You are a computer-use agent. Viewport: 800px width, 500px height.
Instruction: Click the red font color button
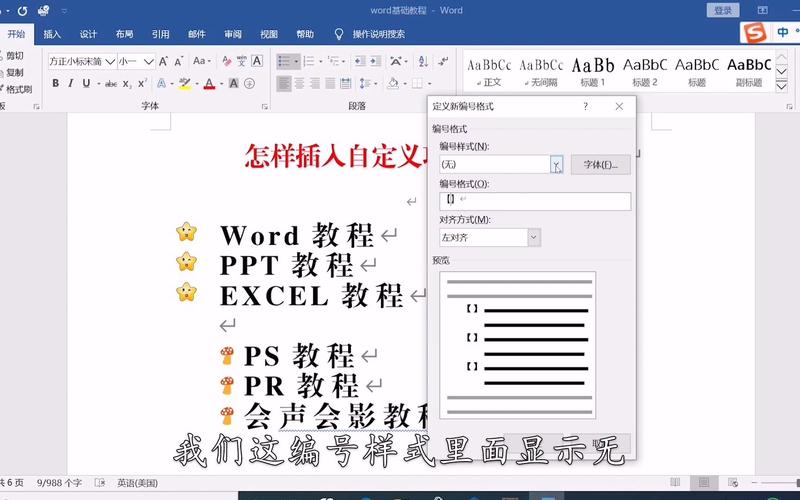click(x=209, y=83)
